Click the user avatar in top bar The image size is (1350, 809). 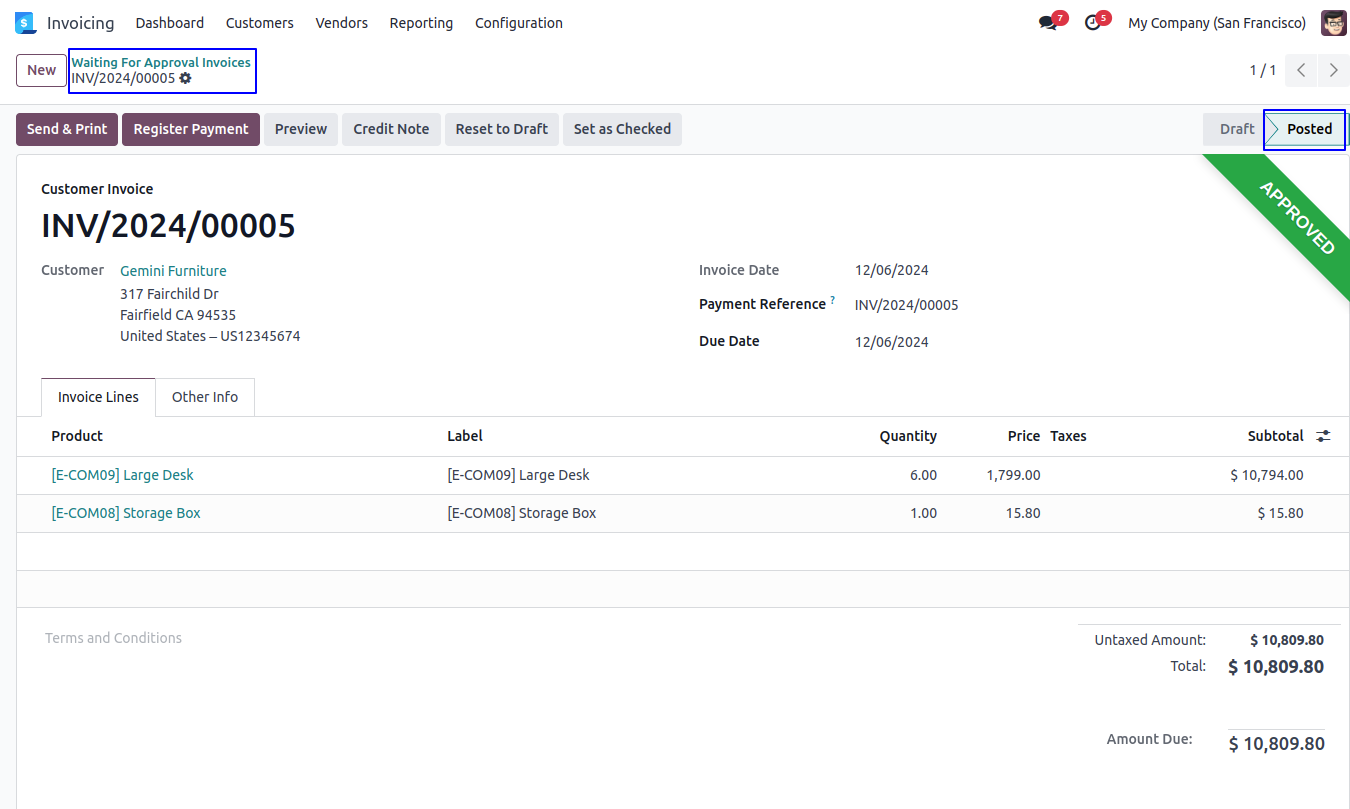[1333, 23]
